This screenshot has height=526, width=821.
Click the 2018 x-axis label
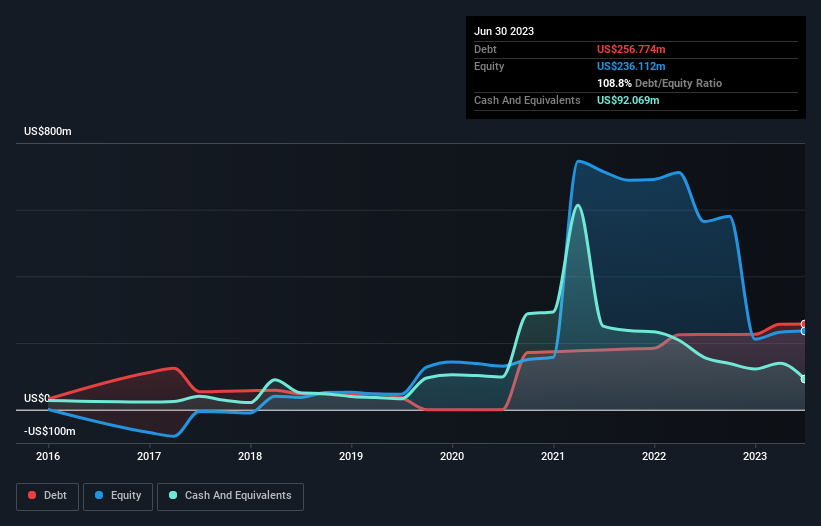(250, 456)
